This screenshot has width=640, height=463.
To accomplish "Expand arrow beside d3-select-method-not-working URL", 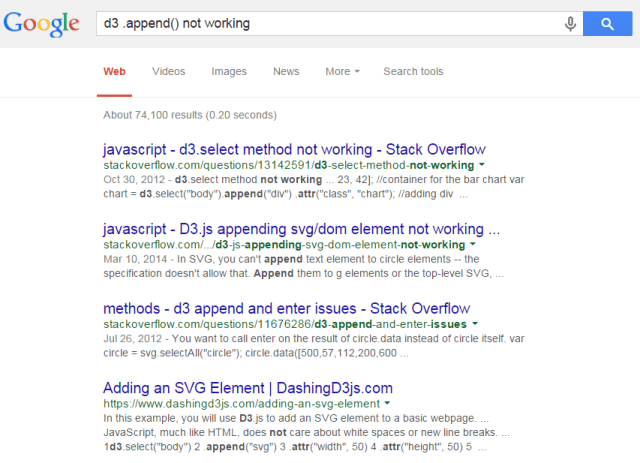I will (482, 165).
